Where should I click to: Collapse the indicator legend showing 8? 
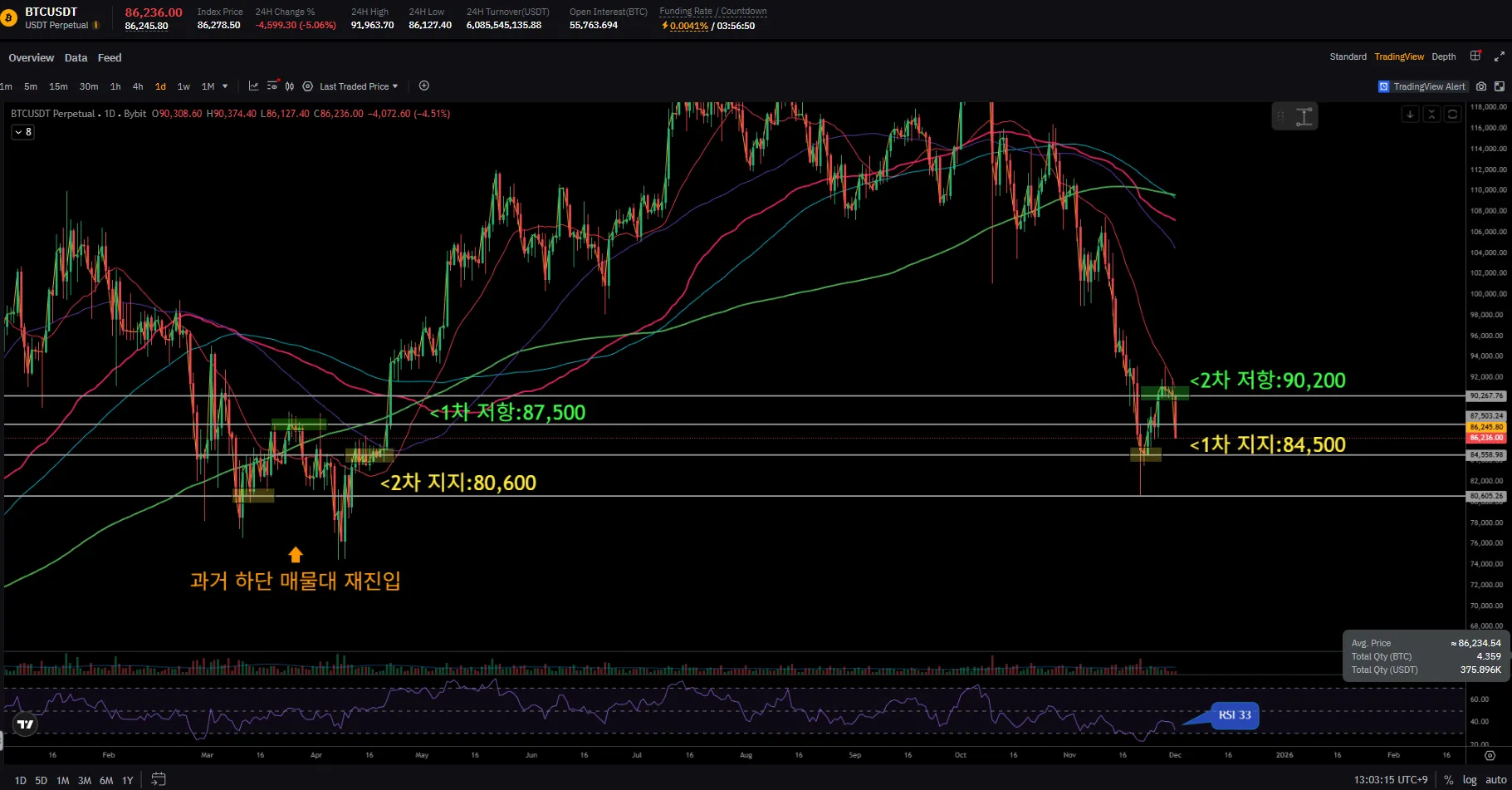pyautogui.click(x=22, y=132)
